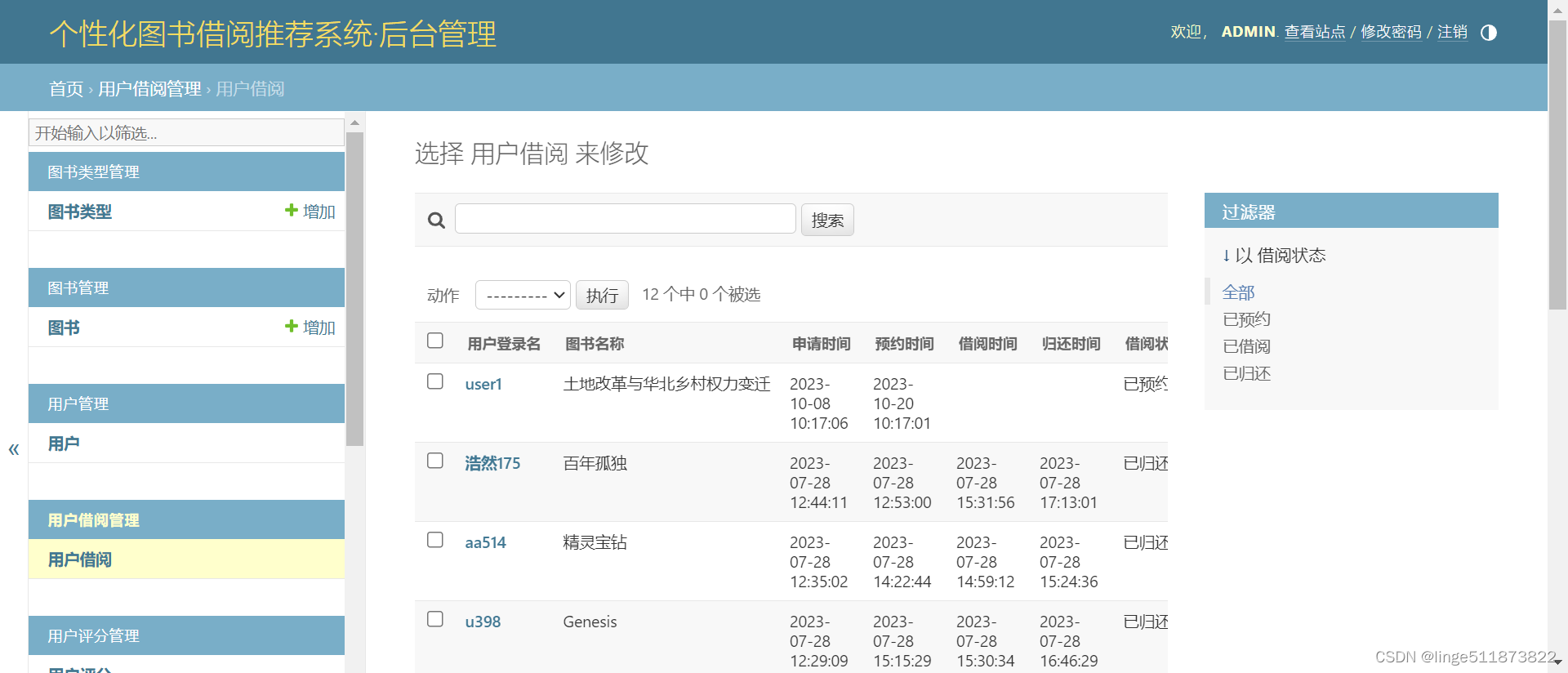Screen dimensions: 1568x673
Task: Click book title 百年孤独
Action: click(x=595, y=463)
